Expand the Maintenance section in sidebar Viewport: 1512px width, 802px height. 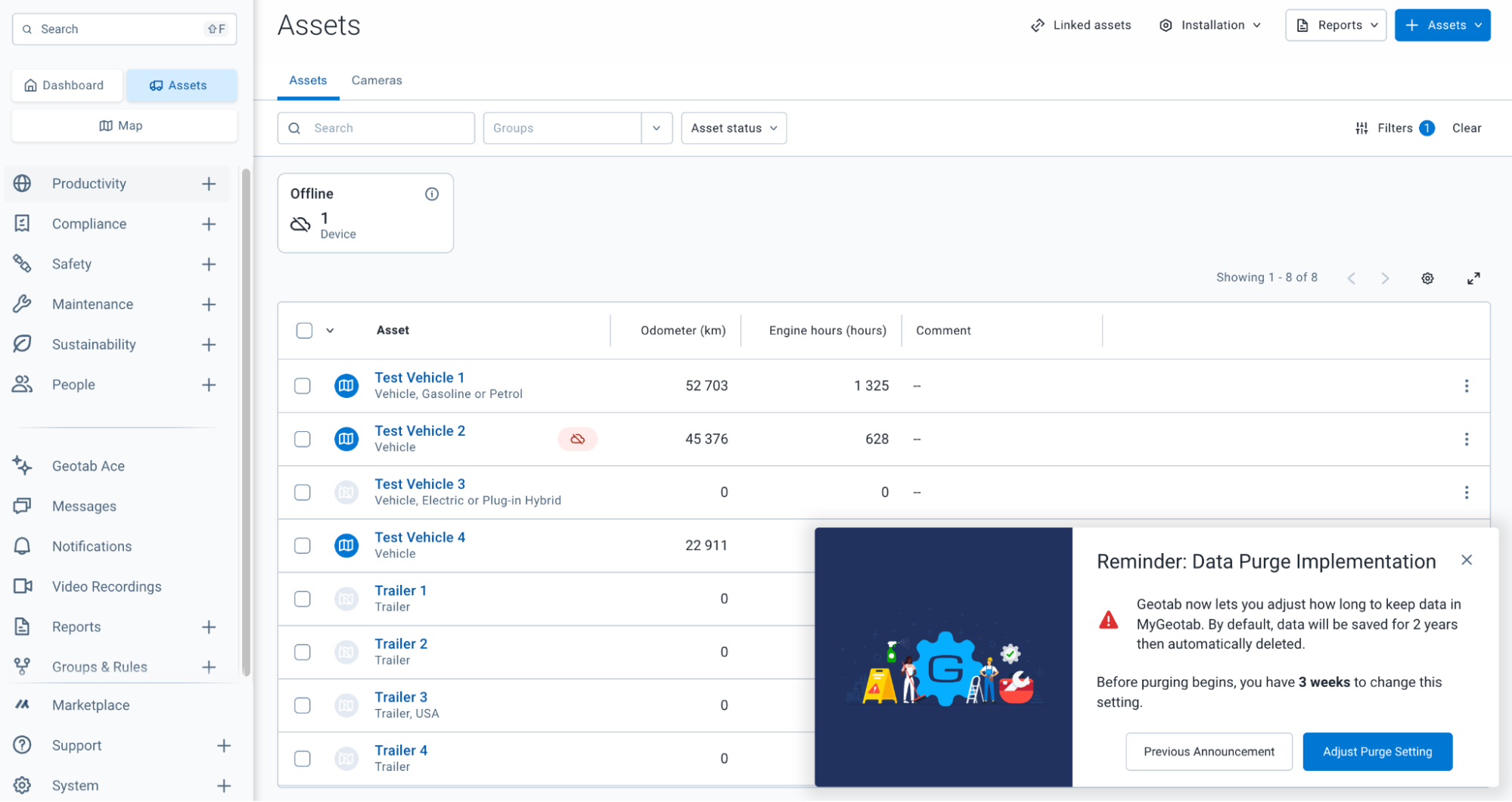(x=92, y=303)
